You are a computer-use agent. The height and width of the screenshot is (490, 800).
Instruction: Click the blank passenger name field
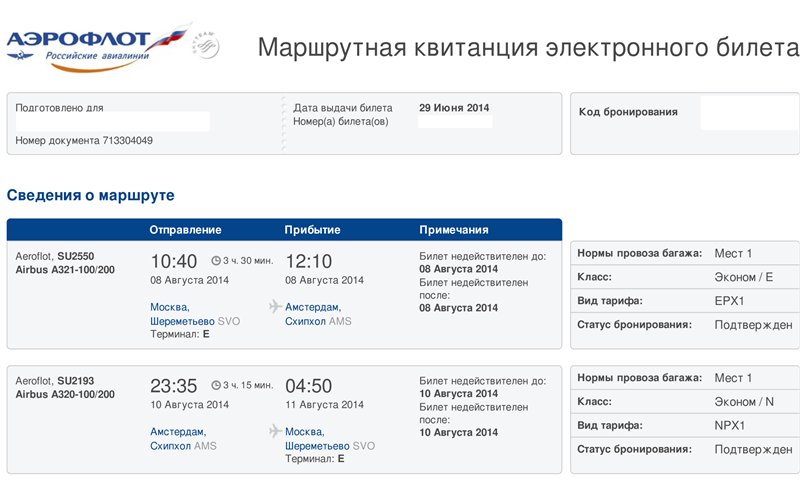(x=113, y=121)
